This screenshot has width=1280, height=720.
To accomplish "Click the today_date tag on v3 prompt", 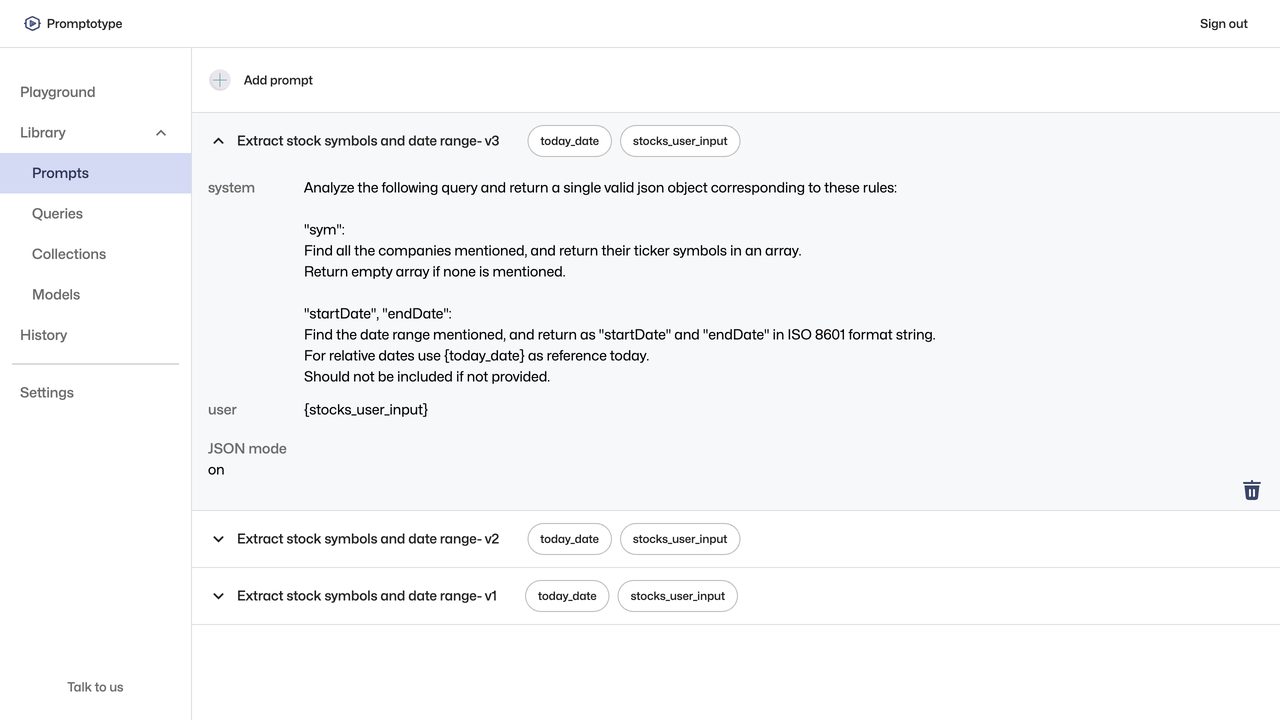I will coord(569,141).
